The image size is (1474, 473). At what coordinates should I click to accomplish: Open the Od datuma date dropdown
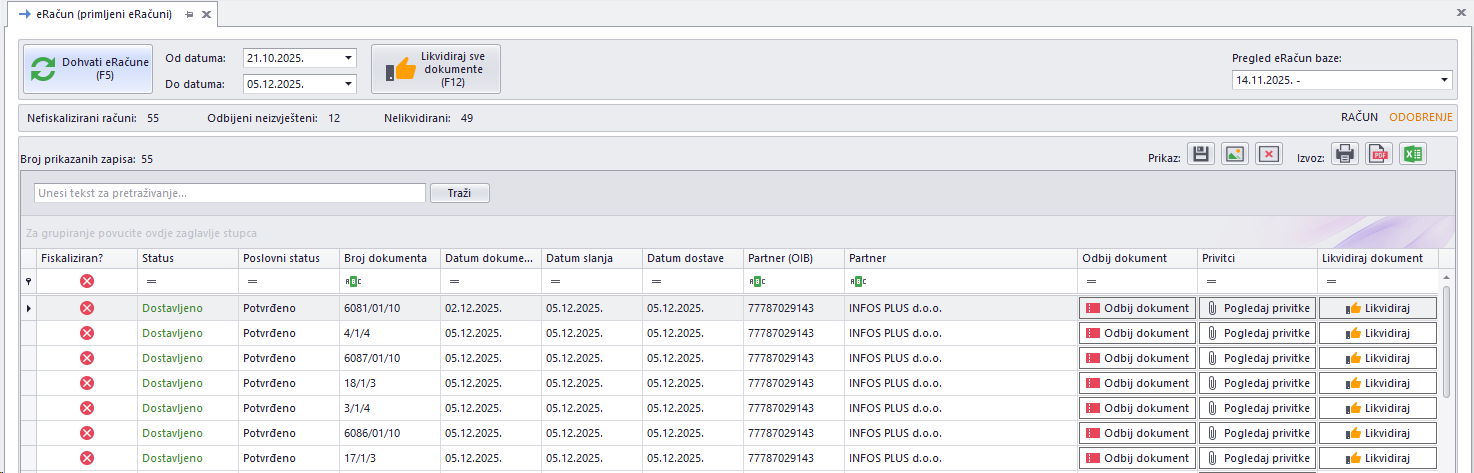click(348, 58)
